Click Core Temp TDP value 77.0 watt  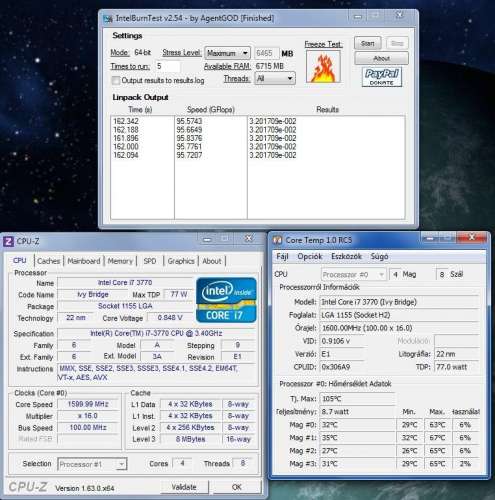[x=457, y=367]
